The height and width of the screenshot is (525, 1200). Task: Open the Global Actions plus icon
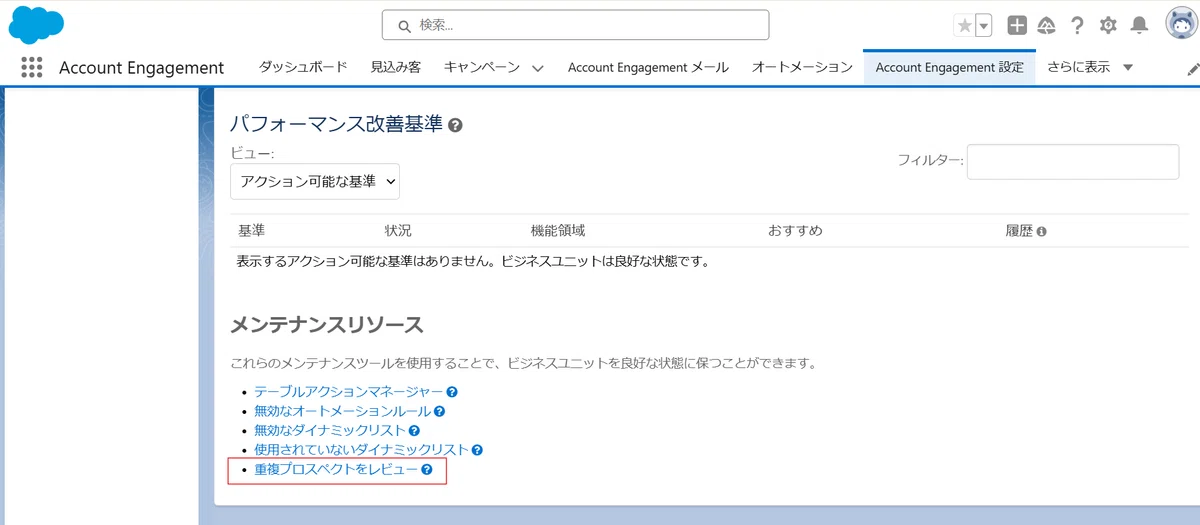coord(1016,26)
